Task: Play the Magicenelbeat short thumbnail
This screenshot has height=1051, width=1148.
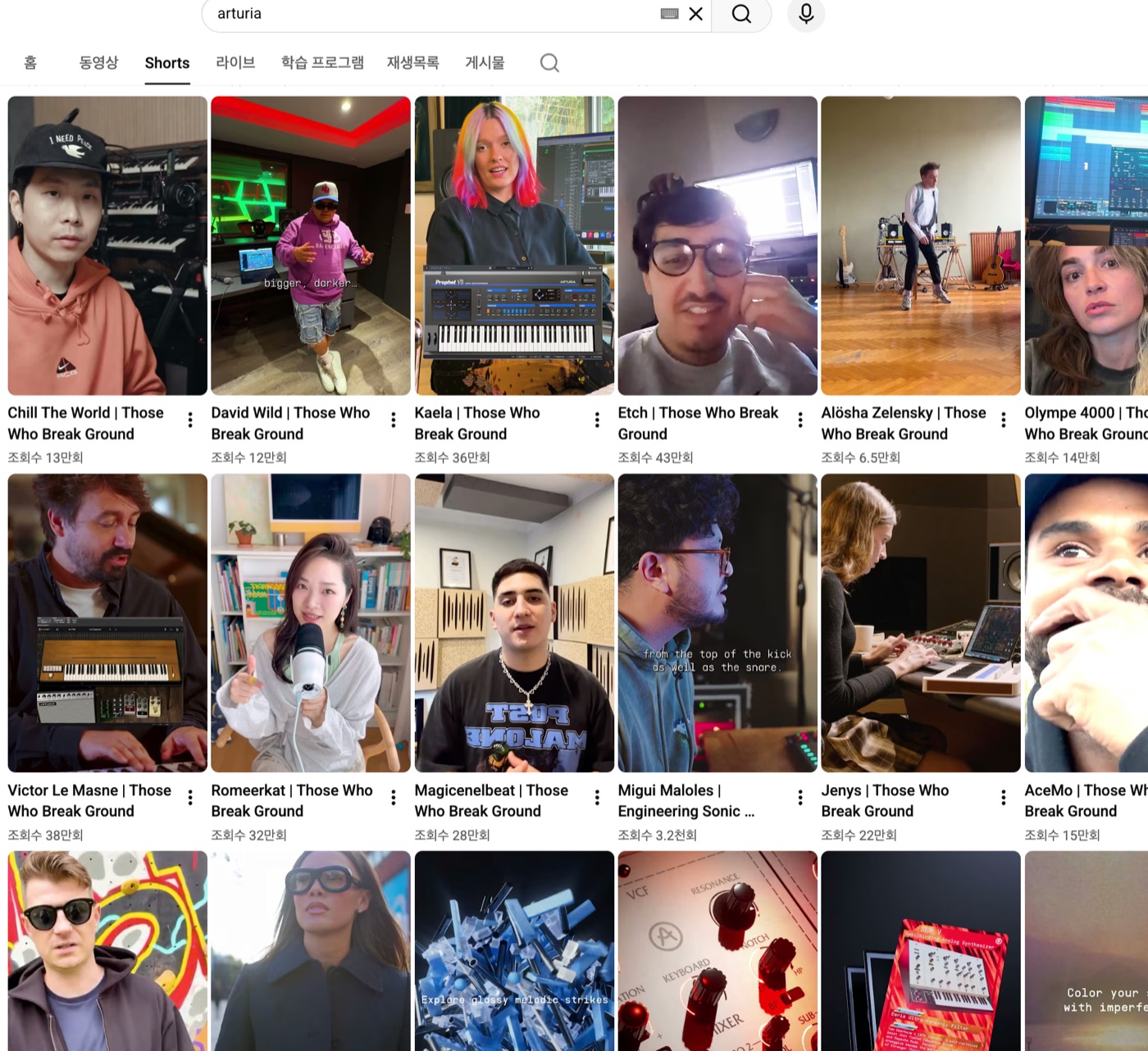Action: pyautogui.click(x=514, y=623)
